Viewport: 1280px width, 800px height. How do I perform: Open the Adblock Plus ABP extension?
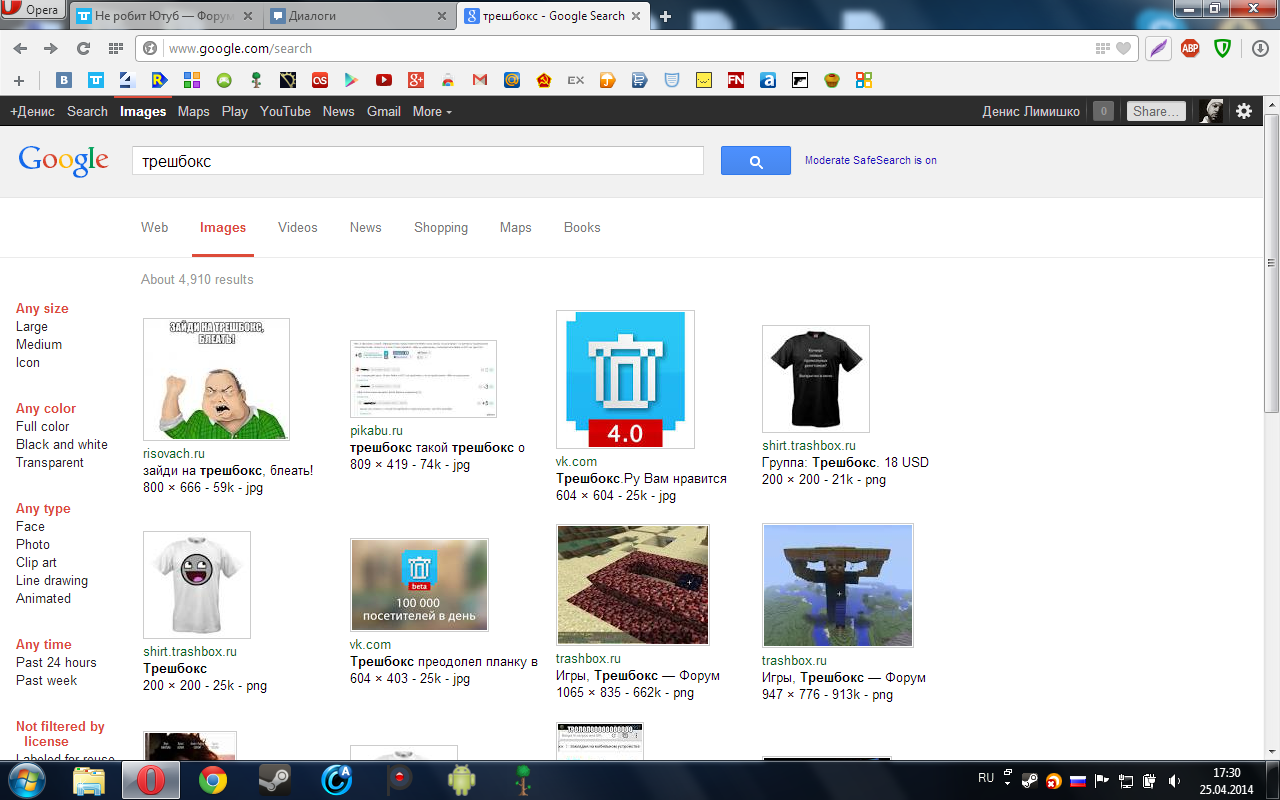click(x=1190, y=48)
